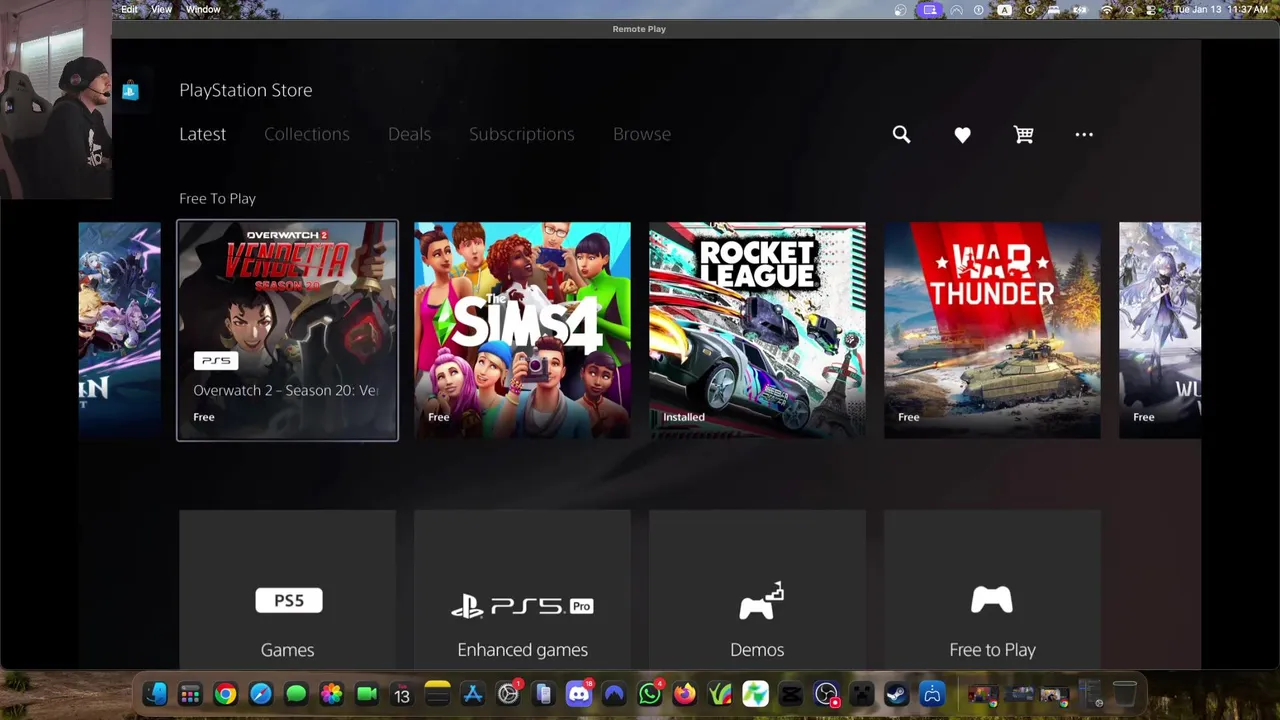Launch Steam from the Dock

point(897,694)
